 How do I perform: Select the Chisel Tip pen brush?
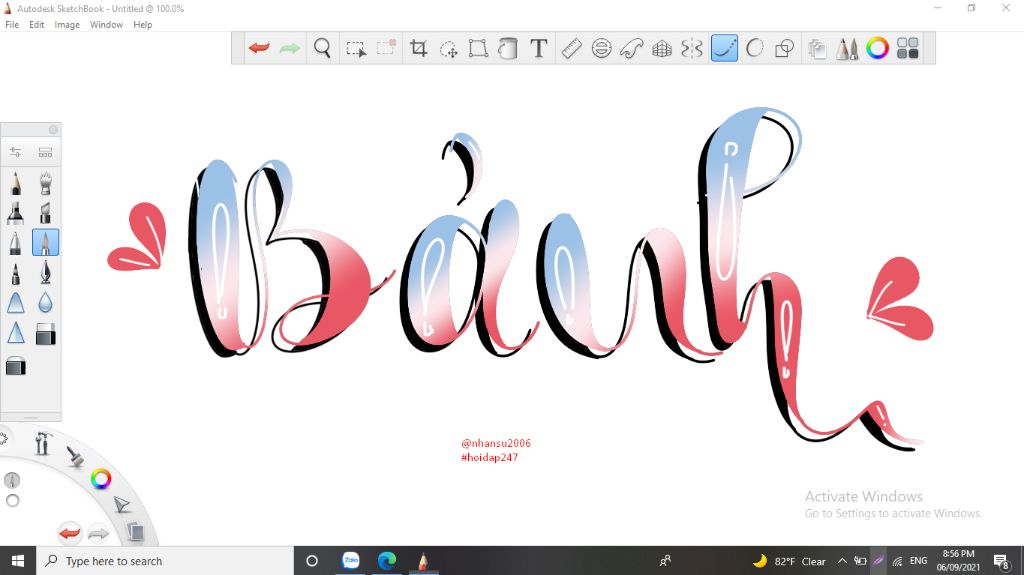pos(45,213)
